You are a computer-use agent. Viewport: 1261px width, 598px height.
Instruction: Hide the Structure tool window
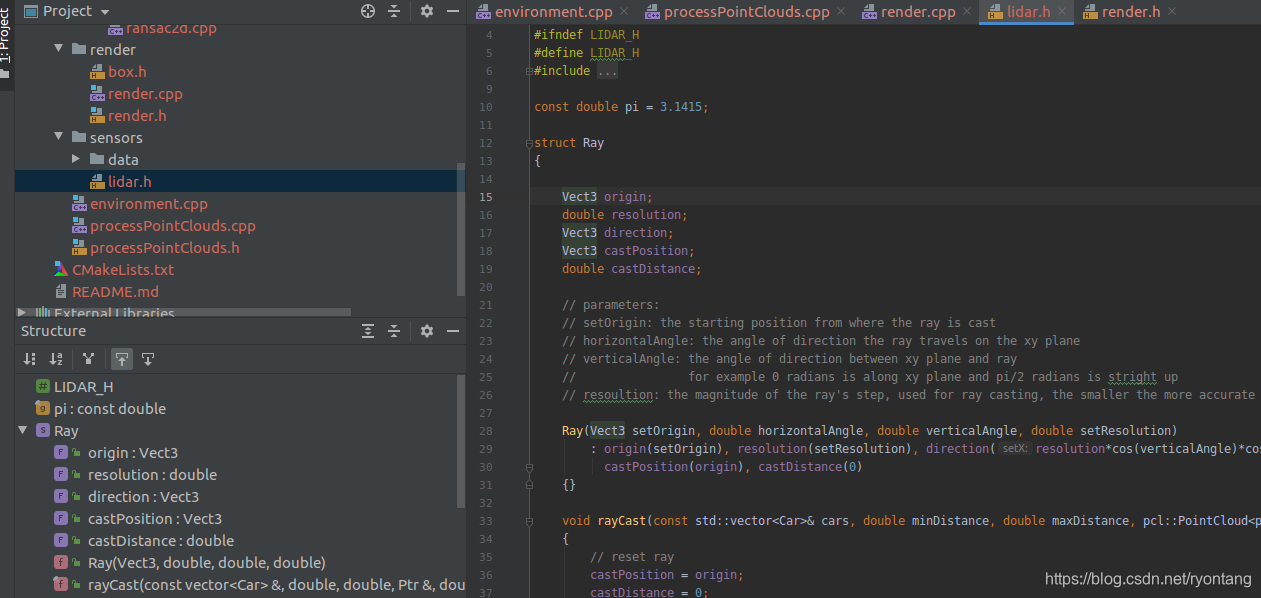tap(453, 331)
